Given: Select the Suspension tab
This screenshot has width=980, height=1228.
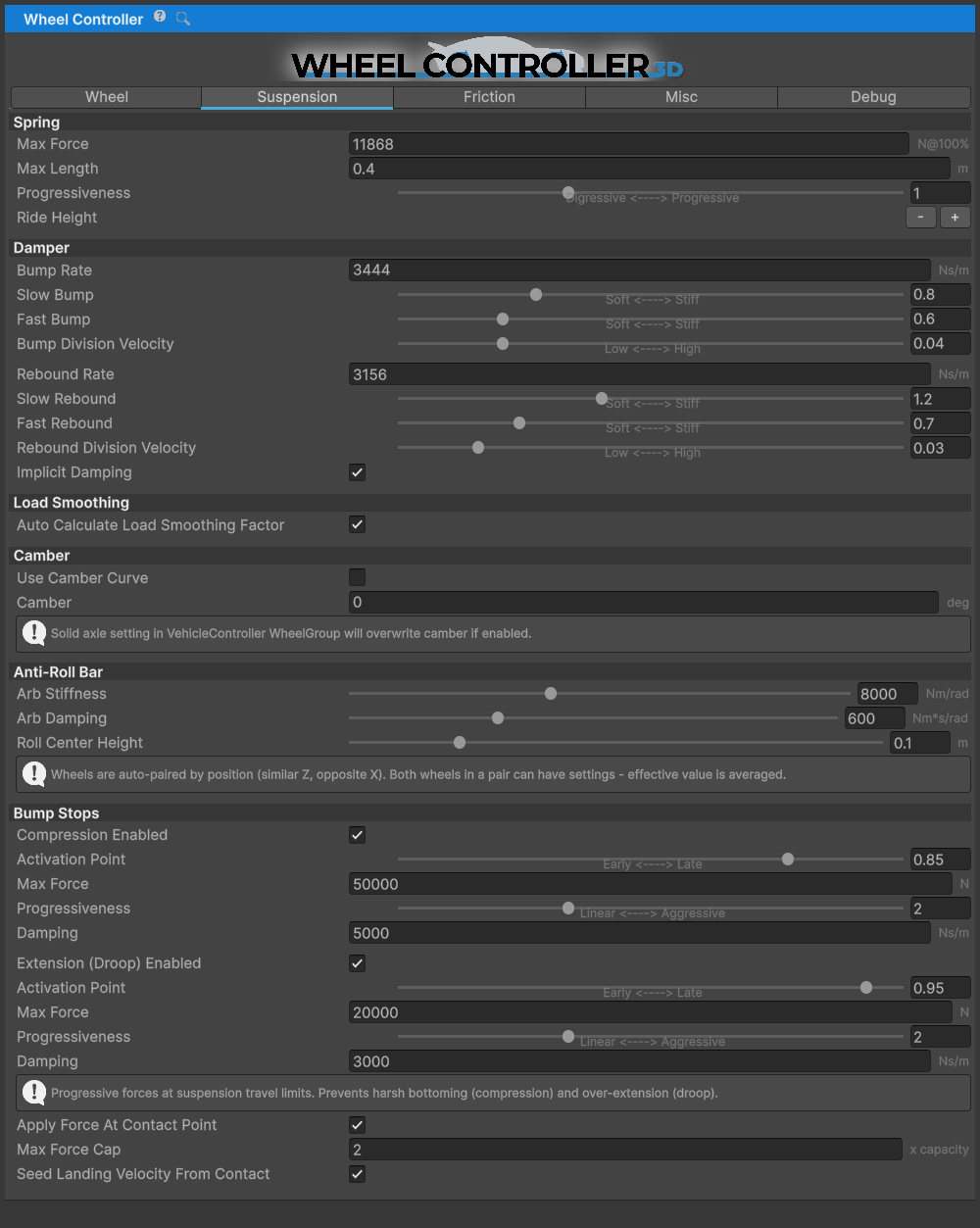Looking at the screenshot, I should point(297,97).
